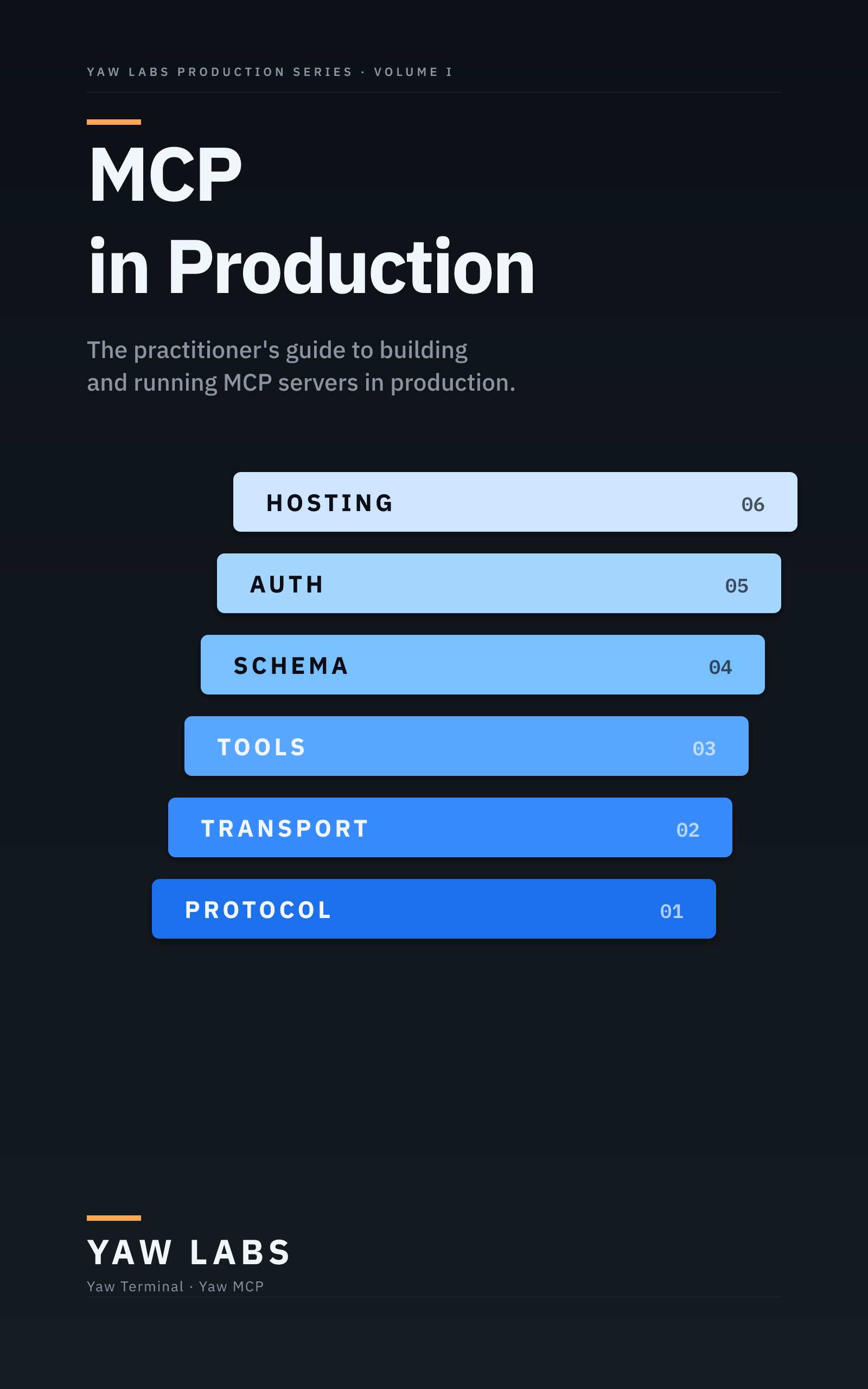Click the Yaw MCP text
868x1389 pixels.
pos(231,1287)
